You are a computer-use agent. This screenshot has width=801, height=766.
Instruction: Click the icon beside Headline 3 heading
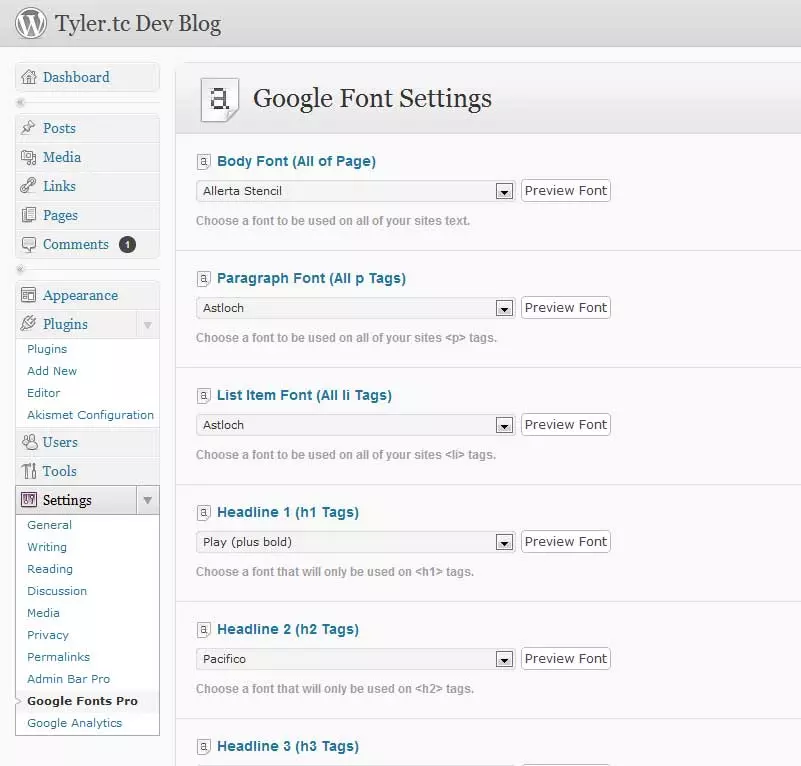(x=203, y=747)
